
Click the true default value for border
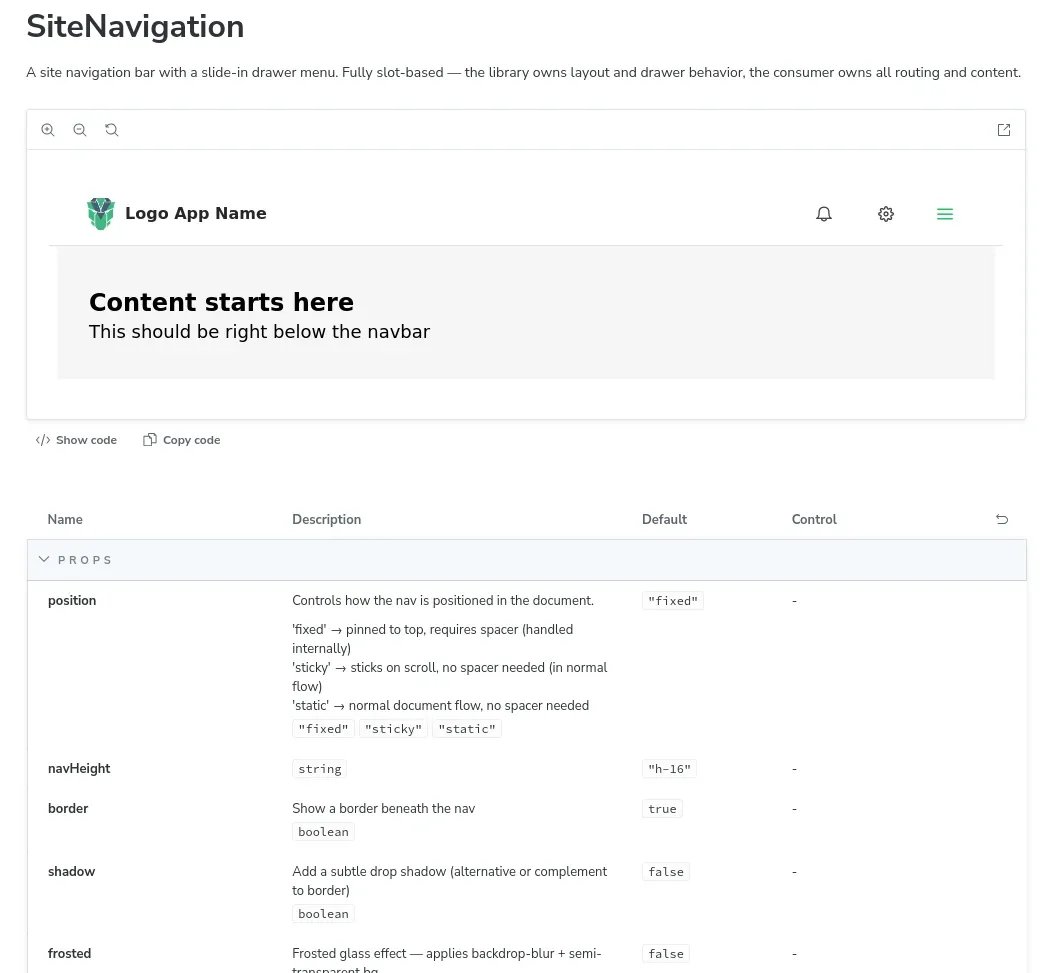(x=662, y=809)
